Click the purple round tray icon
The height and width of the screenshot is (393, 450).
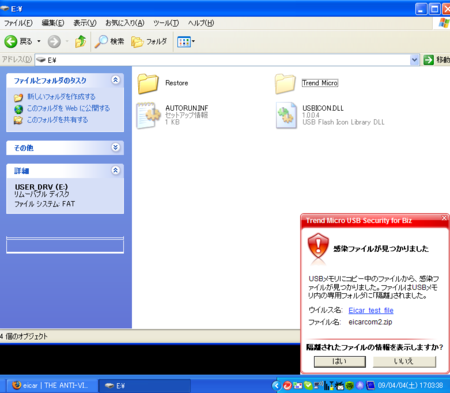tap(360, 386)
